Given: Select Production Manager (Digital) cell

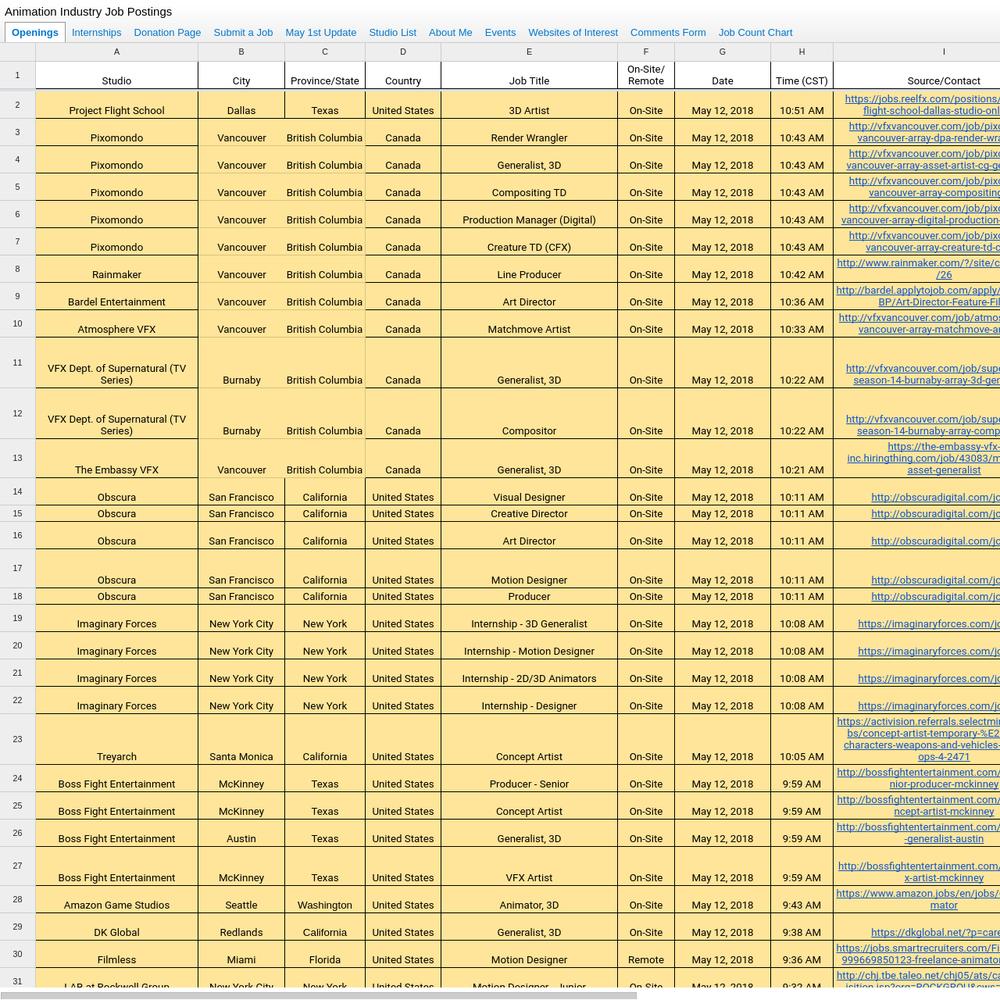Looking at the screenshot, I should [x=529, y=214].
